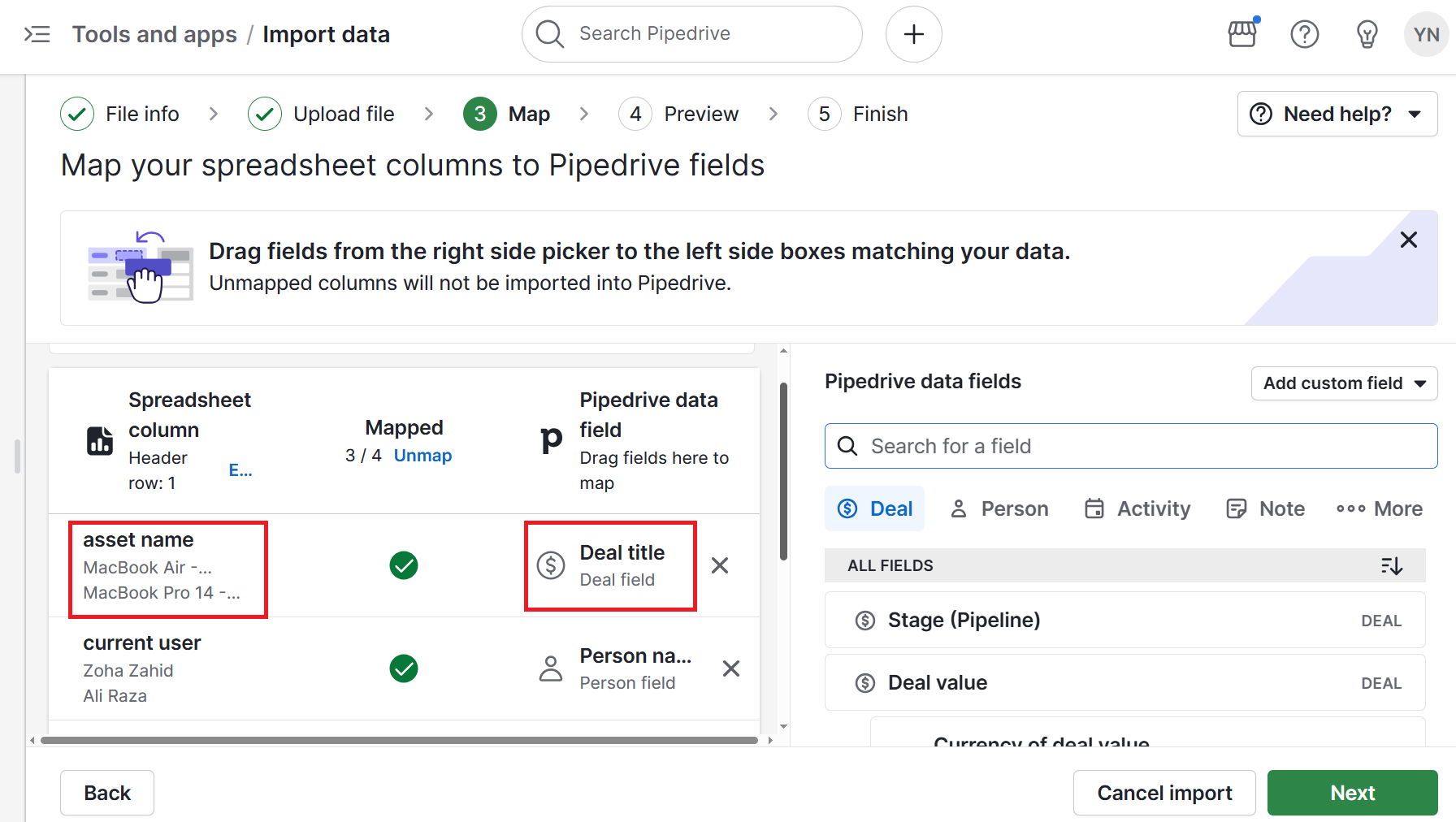Screen dimensions: 1456x822
Task: Open the More fields category menu
Action: click(1379, 508)
